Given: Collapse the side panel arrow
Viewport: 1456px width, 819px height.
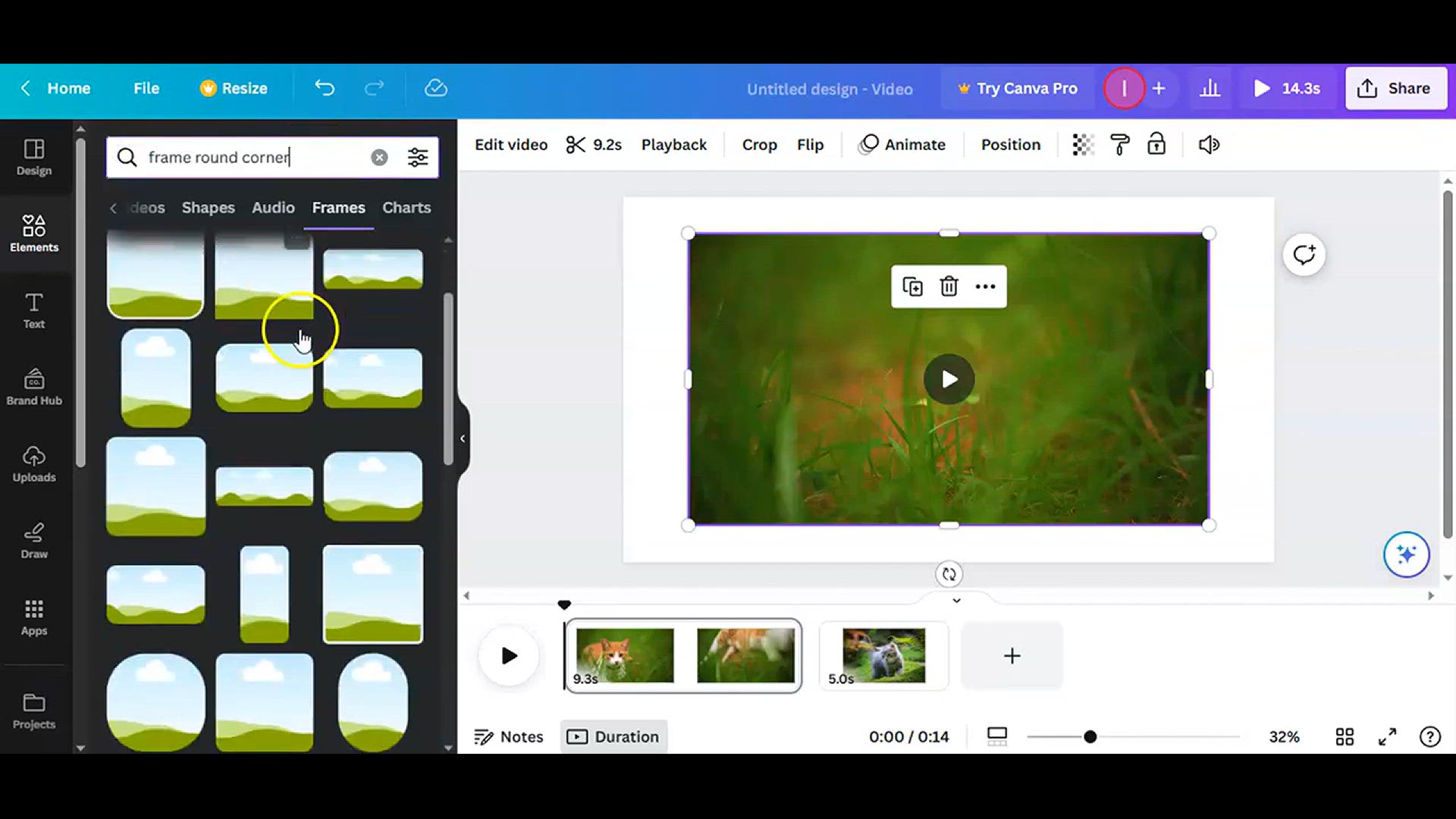Looking at the screenshot, I should coord(463,438).
